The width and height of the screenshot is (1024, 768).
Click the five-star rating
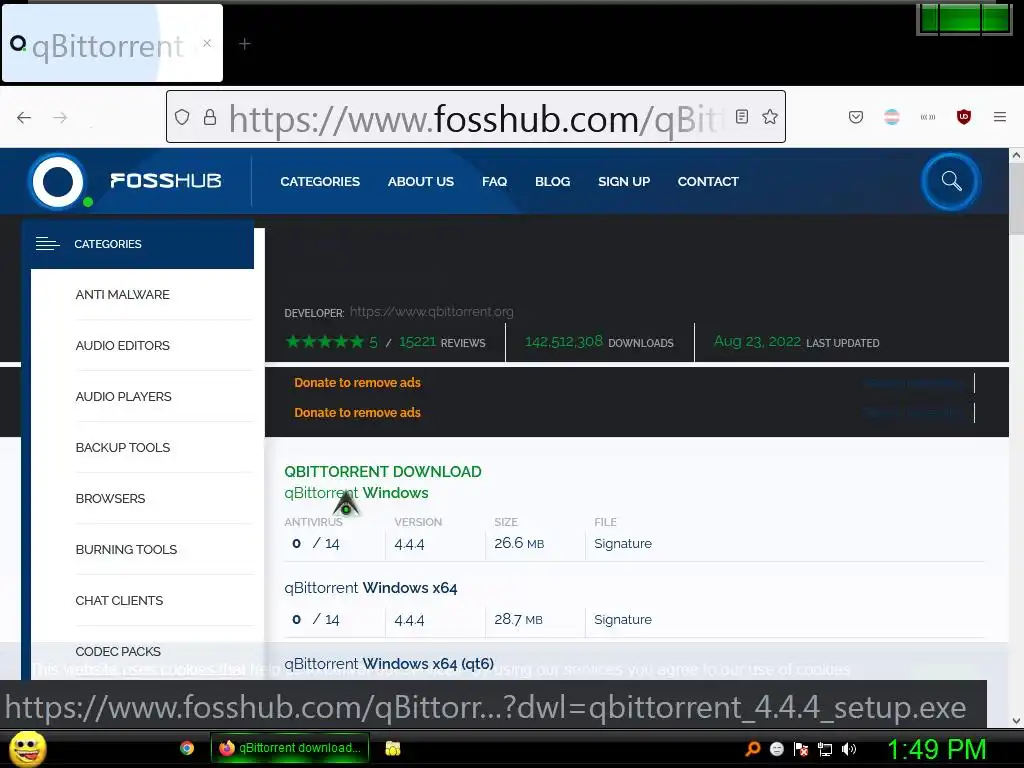(325, 342)
